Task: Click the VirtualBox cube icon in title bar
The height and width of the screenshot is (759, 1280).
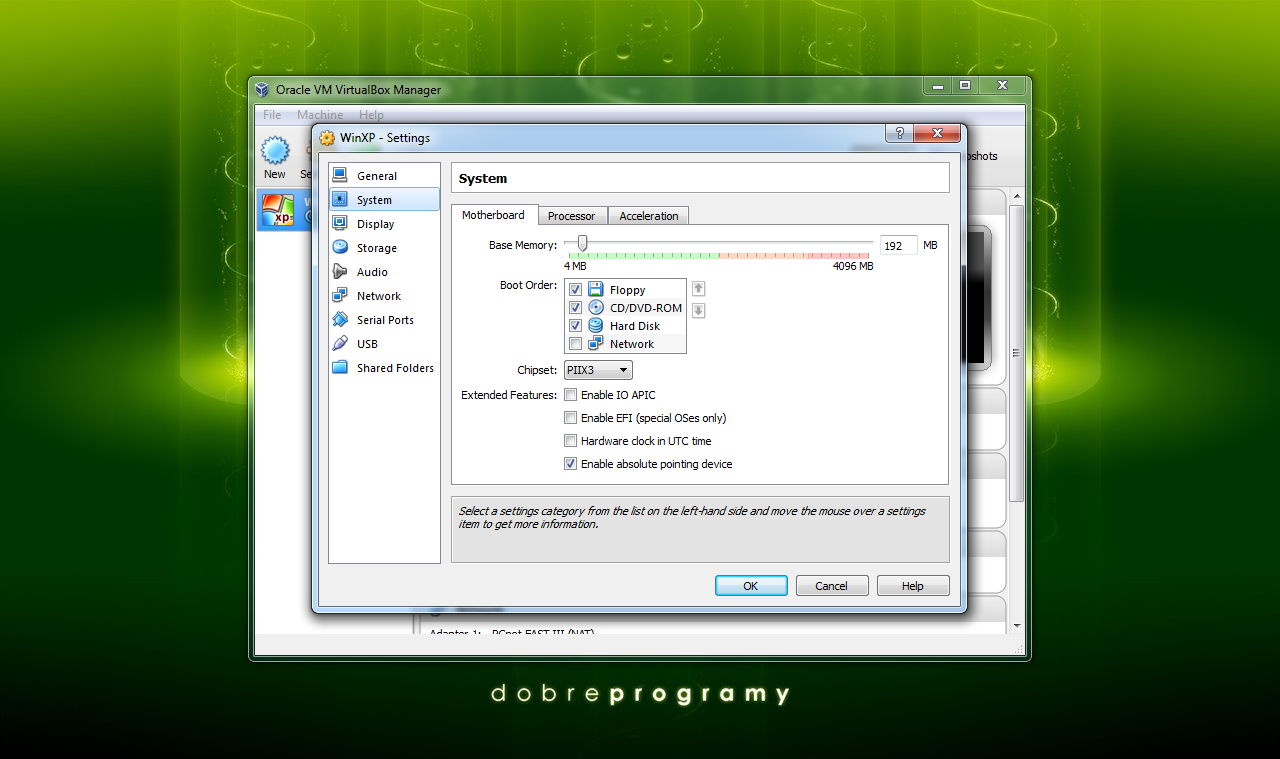Action: (262, 89)
